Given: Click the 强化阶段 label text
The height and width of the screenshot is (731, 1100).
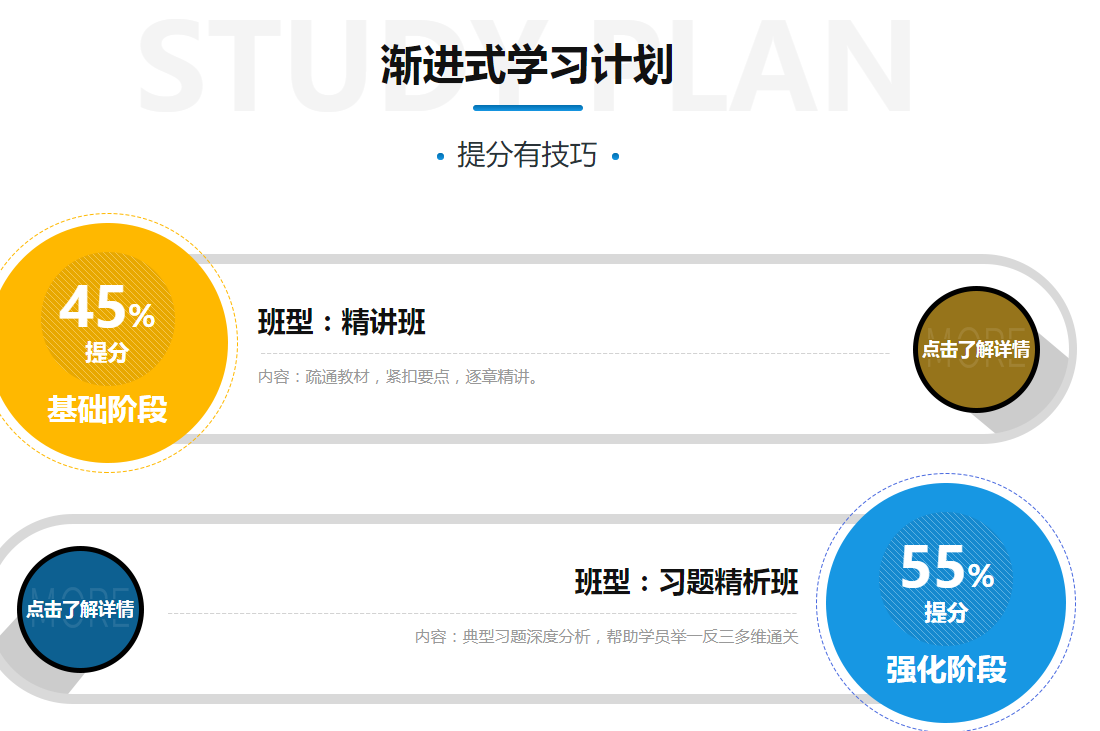Looking at the screenshot, I should [946, 669].
